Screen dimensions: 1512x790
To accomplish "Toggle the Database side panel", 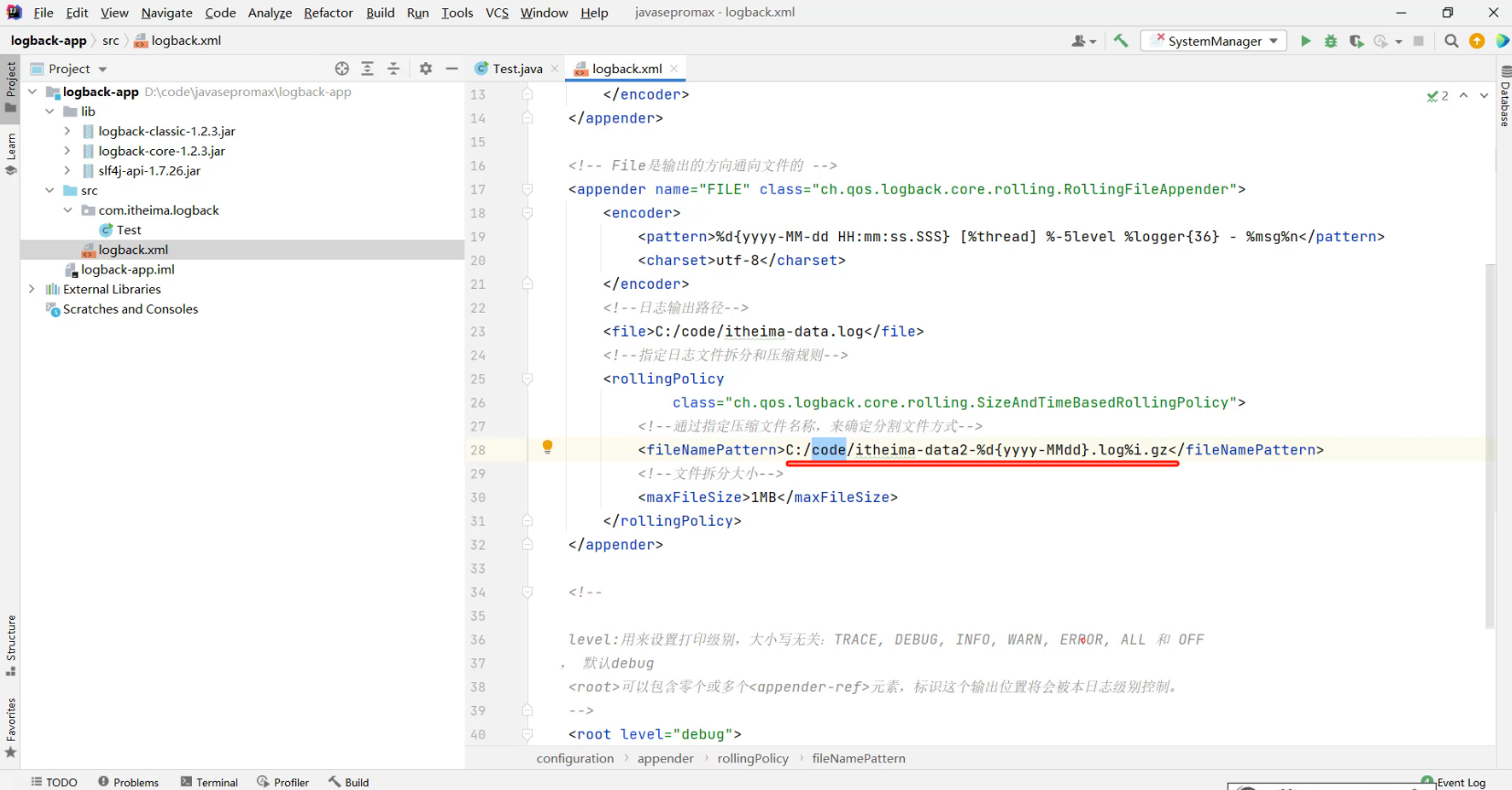I will (1505, 96).
